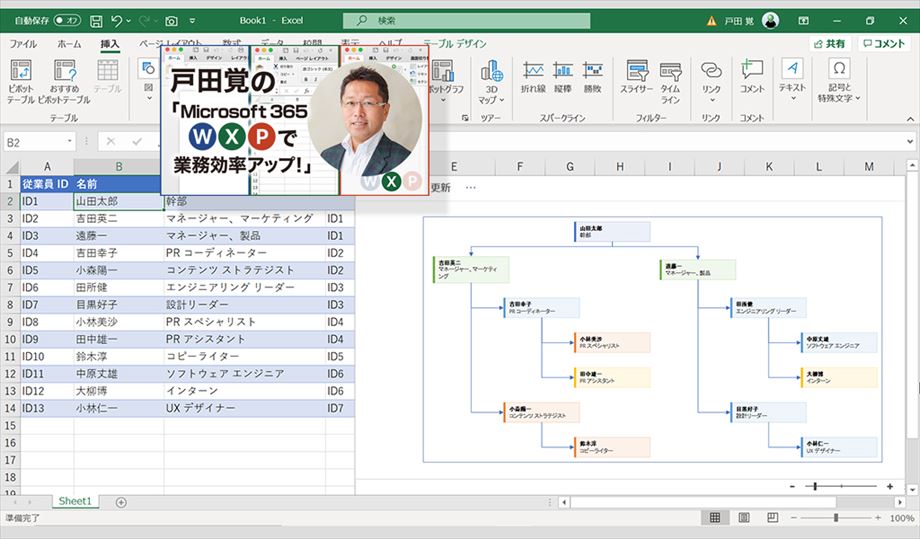Collapse the ribbon with the chevron
Screen dimensions: 920x539
pos(910,119)
